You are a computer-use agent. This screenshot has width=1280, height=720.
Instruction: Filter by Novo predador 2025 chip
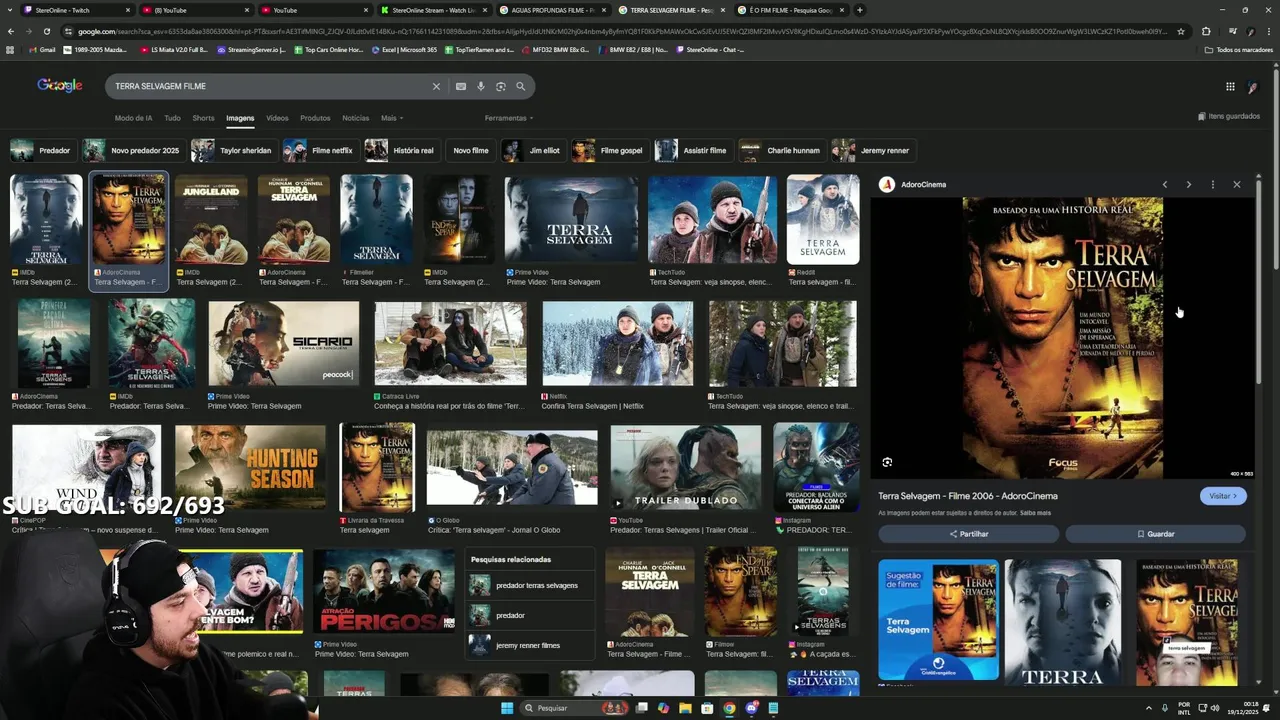pos(133,150)
